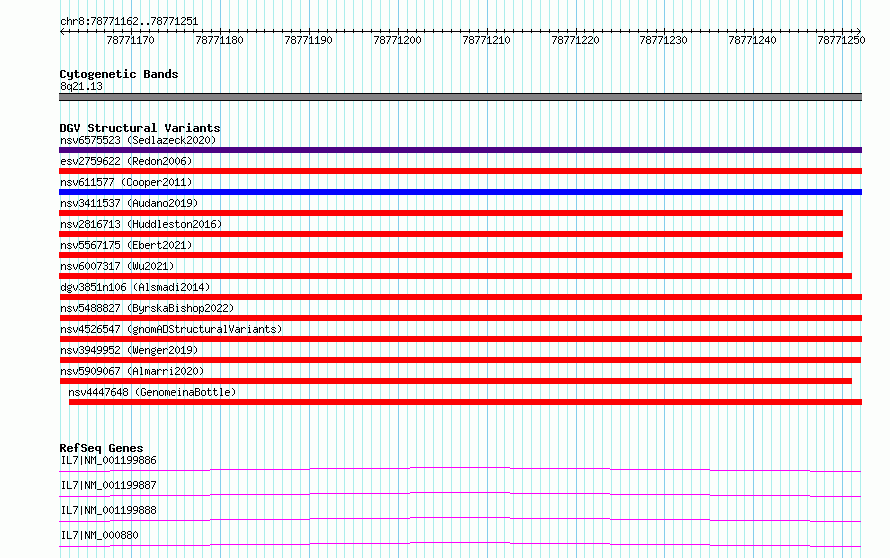Click the magenta intron line of IL7|NM_000880

460,543
